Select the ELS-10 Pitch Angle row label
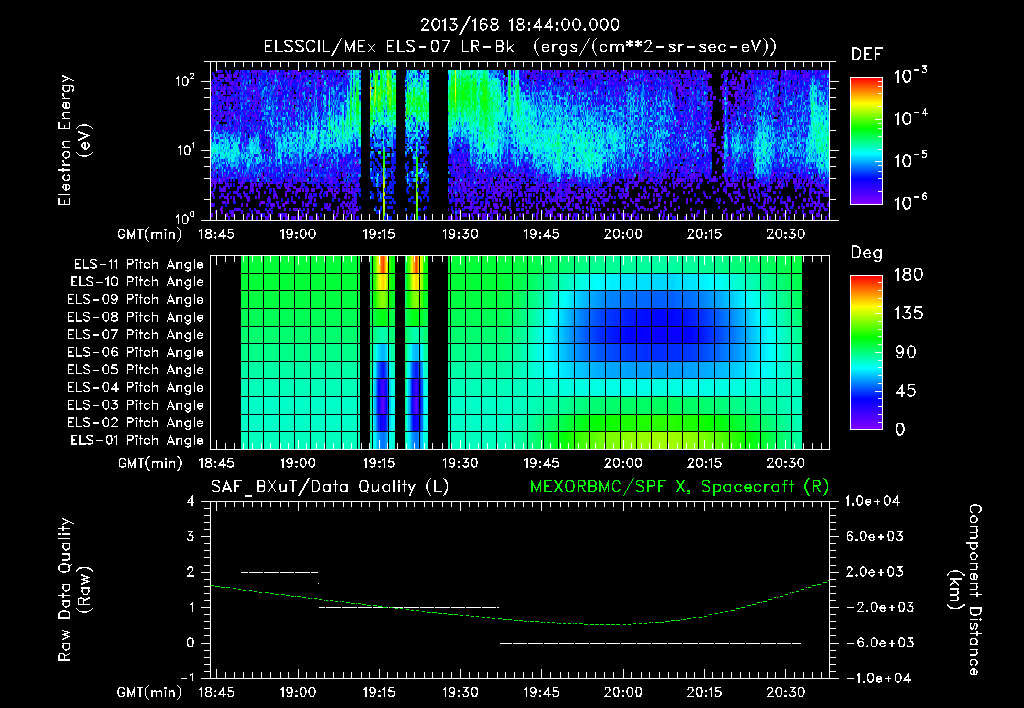 [x=137, y=282]
